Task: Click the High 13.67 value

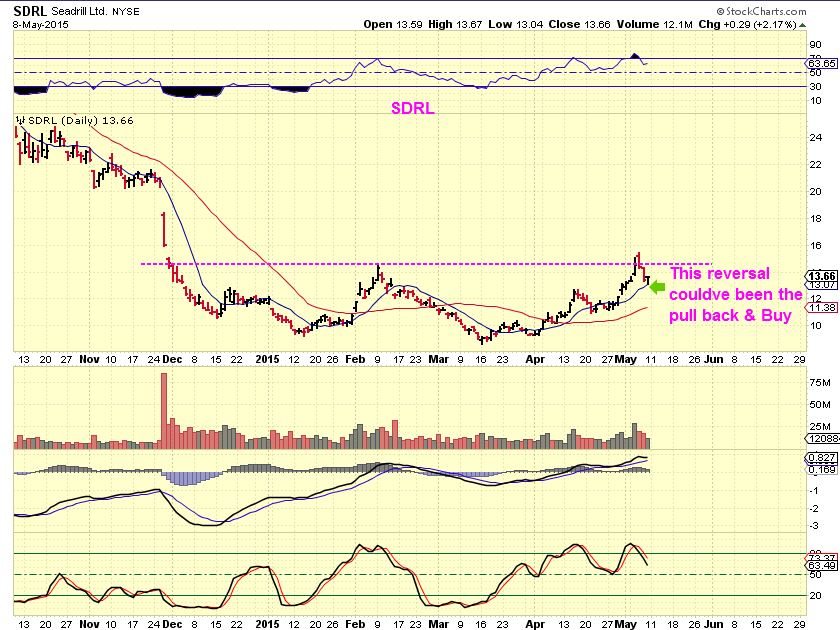Action: (455, 25)
